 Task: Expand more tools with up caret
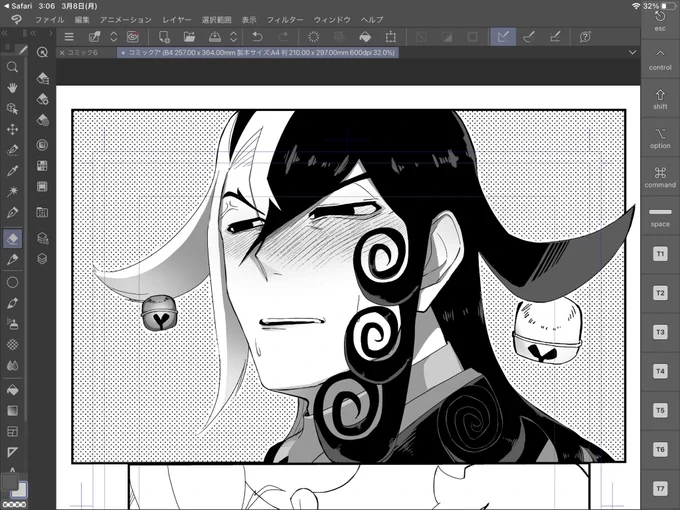pyautogui.click(x=13, y=469)
